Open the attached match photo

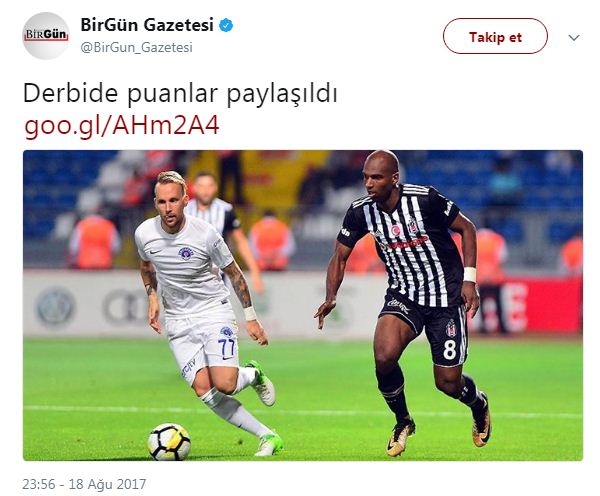(303, 305)
